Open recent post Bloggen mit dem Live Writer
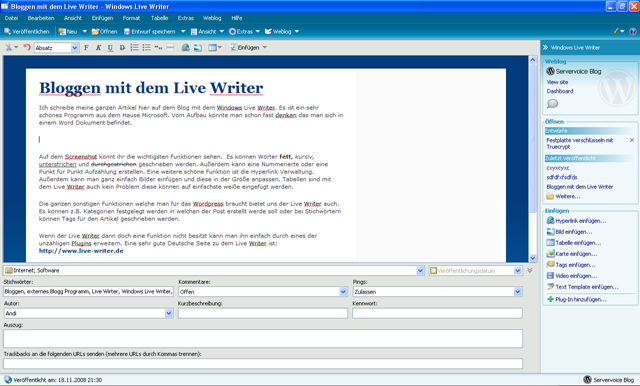The width and height of the screenshot is (640, 386). (580, 186)
